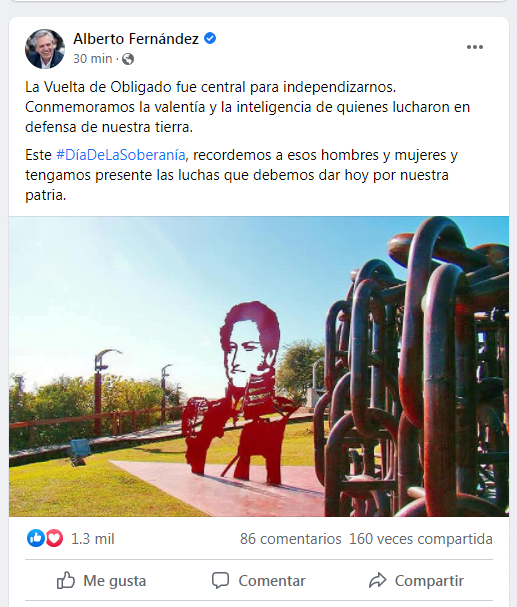Click the Alberto Fernández name link
This screenshot has width=517, height=607.
[136, 39]
